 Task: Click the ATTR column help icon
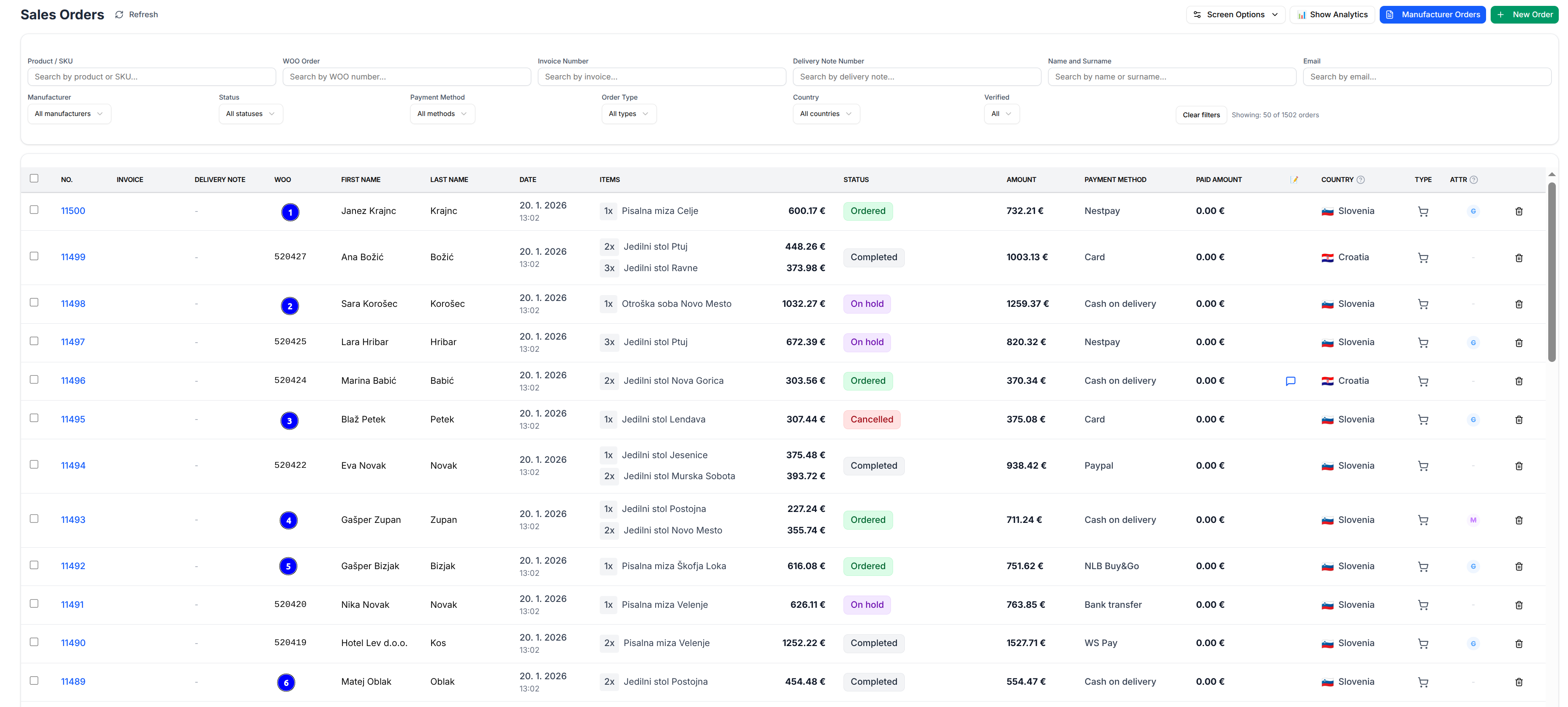(1473, 179)
